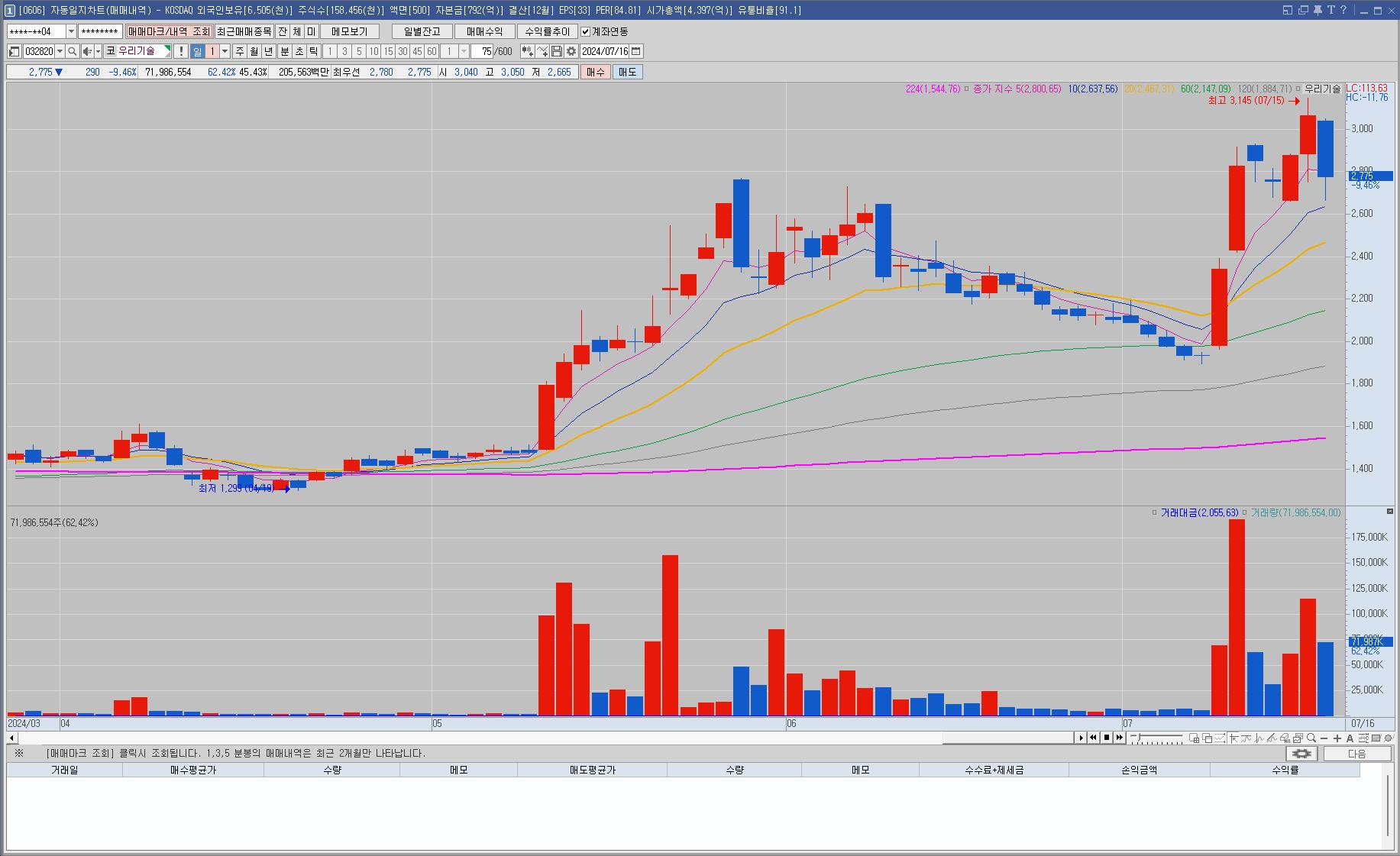Select the 틱 (tick) period toggle
The width and height of the screenshot is (1400, 856).
tap(313, 51)
